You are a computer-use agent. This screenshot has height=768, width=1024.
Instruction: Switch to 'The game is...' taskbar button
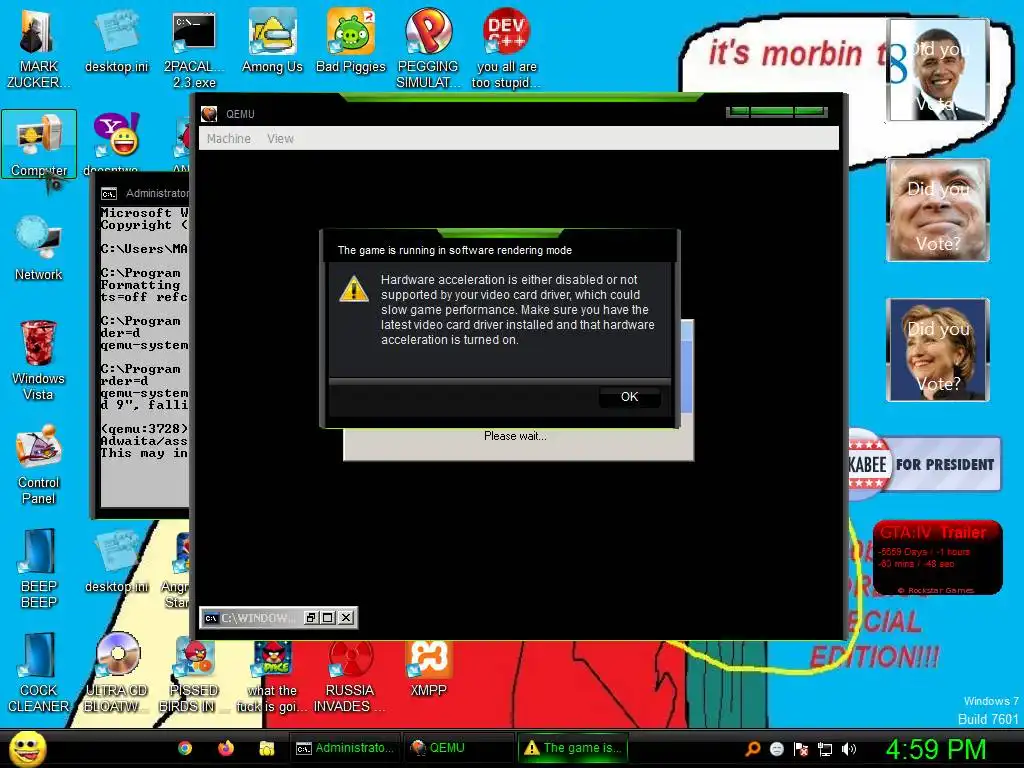573,748
